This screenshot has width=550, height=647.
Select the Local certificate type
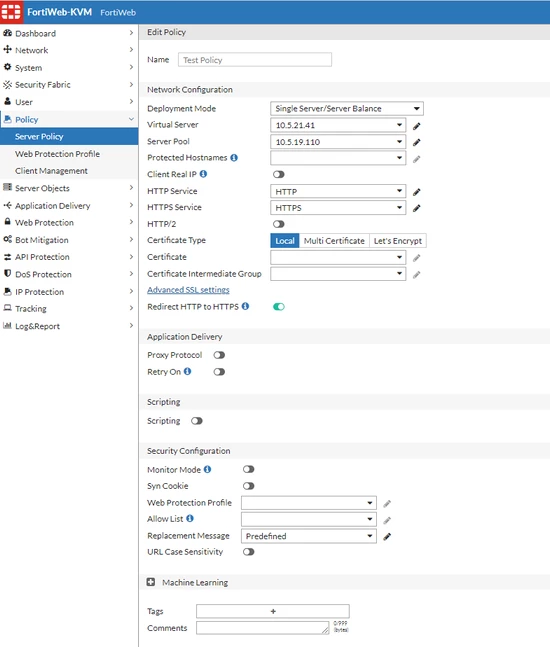(285, 241)
